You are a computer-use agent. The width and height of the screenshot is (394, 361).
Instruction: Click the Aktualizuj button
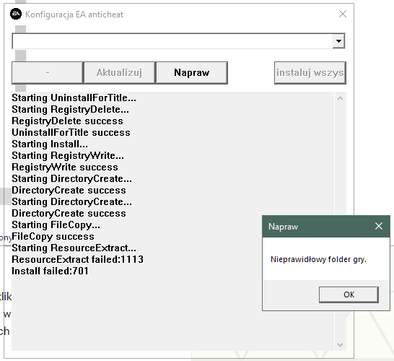tap(119, 72)
